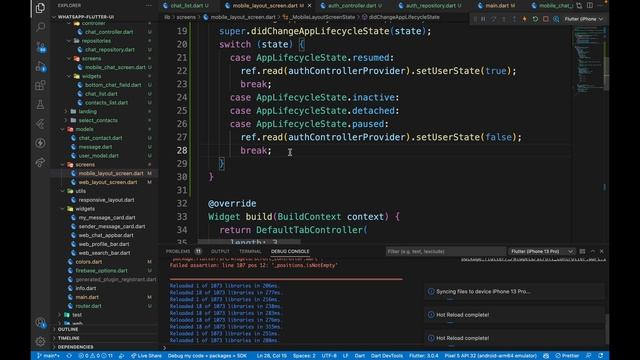
Task: Open the Flutter (iPhone debug session dropdown
Action: (x=583, y=19)
